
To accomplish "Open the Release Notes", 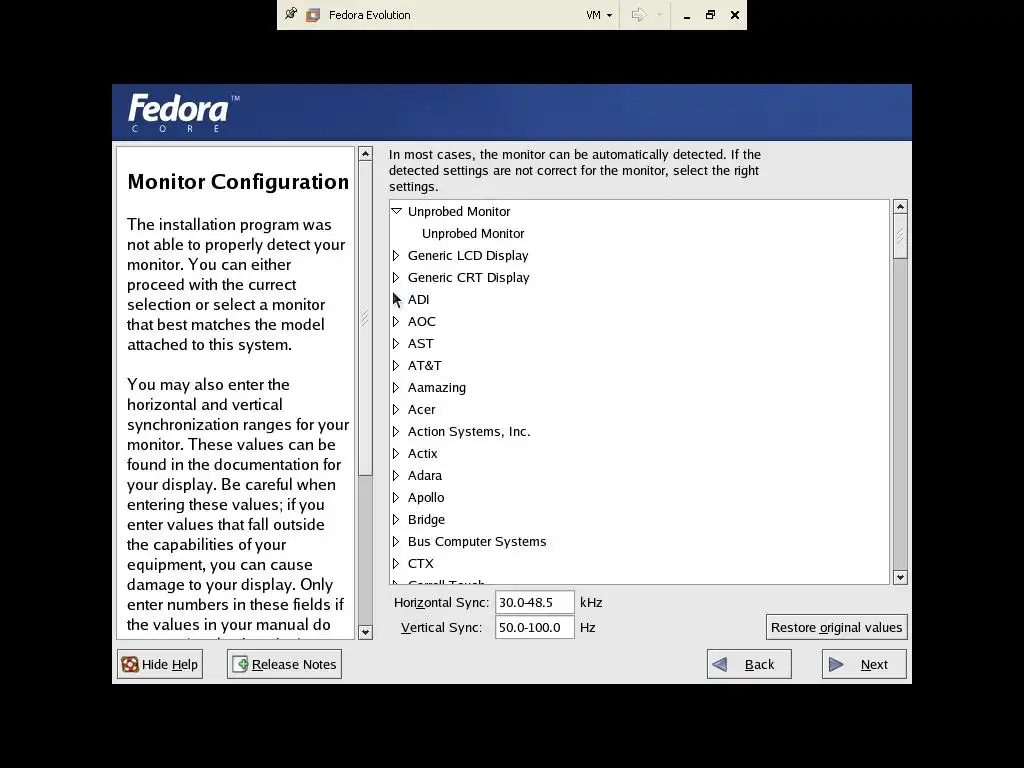I will [284, 664].
